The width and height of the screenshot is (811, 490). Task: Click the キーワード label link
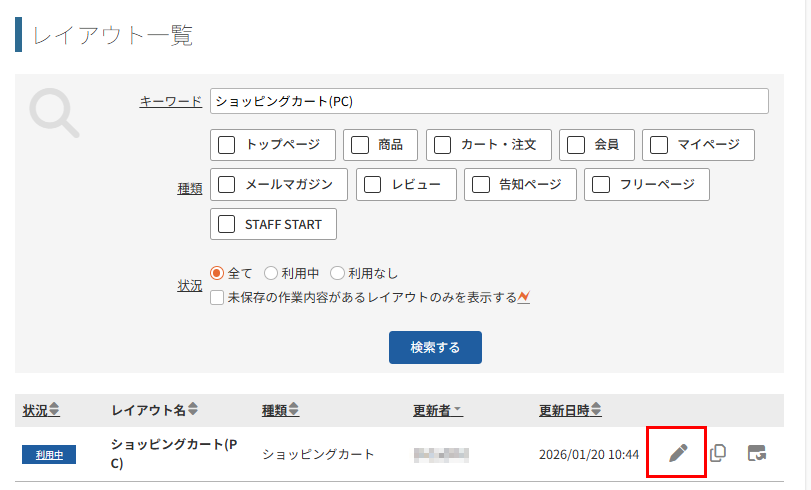pos(170,101)
